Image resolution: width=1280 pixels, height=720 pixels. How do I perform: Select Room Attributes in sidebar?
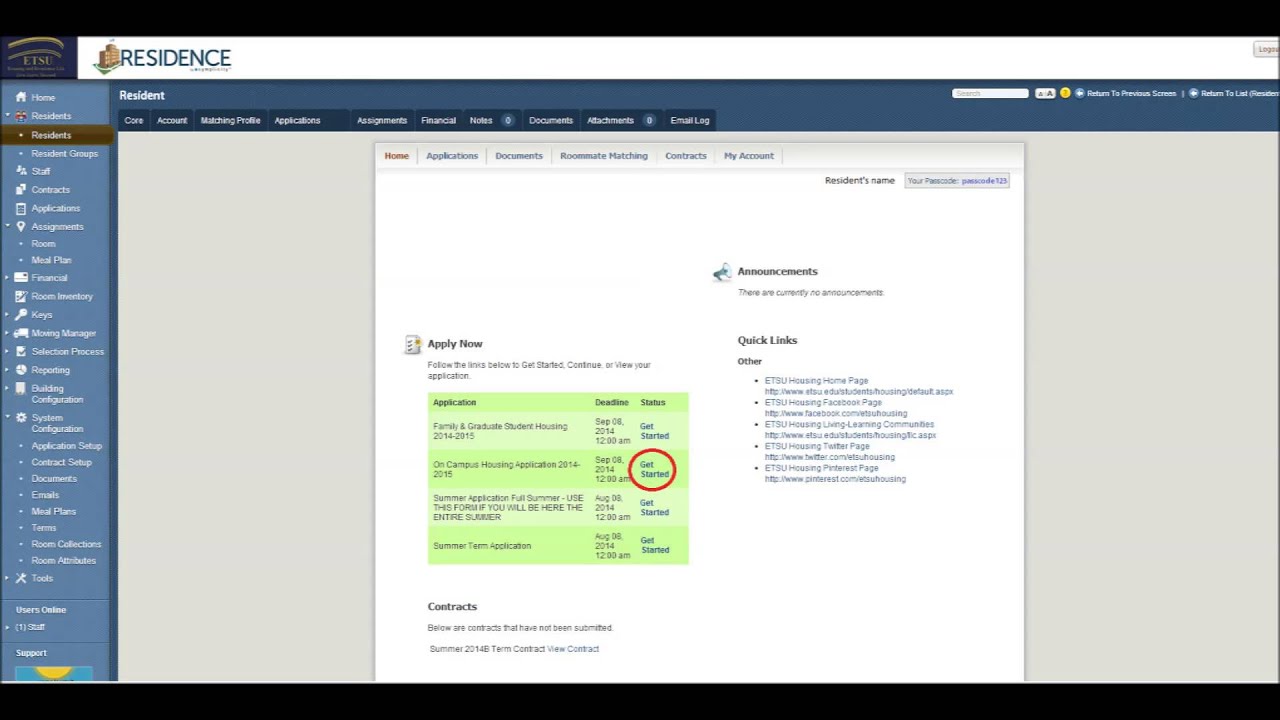pyautogui.click(x=63, y=561)
